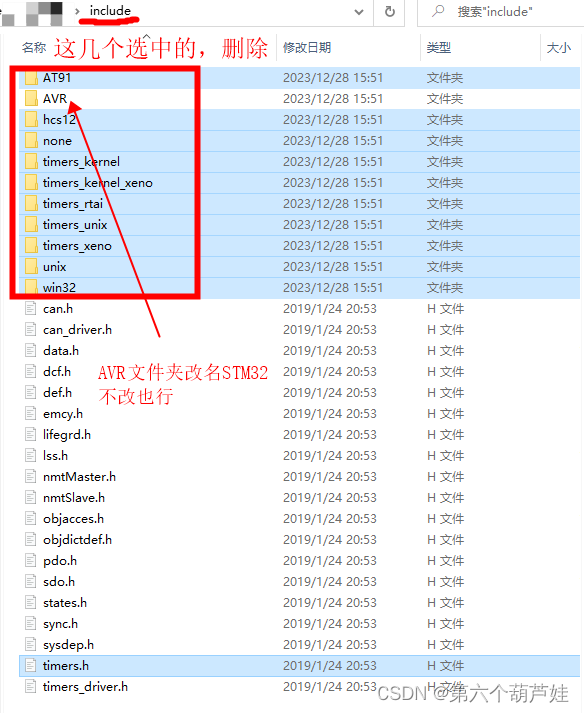This screenshot has height=713, width=584.
Task: Click the AVR folder icon
Action: pyautogui.click(x=31, y=99)
